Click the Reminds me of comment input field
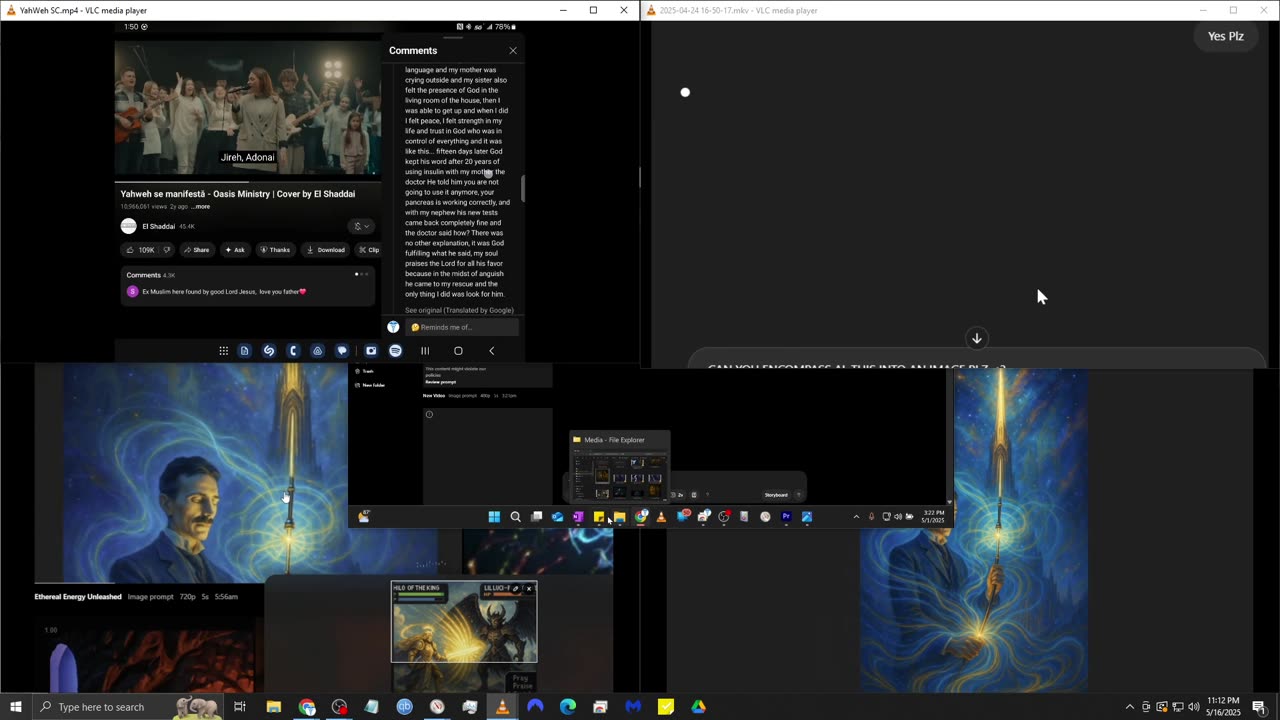1280x720 pixels. click(x=464, y=327)
